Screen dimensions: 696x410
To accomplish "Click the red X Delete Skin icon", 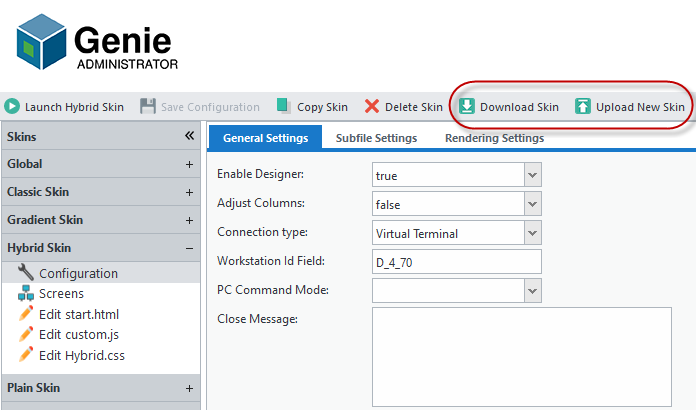I will [372, 106].
